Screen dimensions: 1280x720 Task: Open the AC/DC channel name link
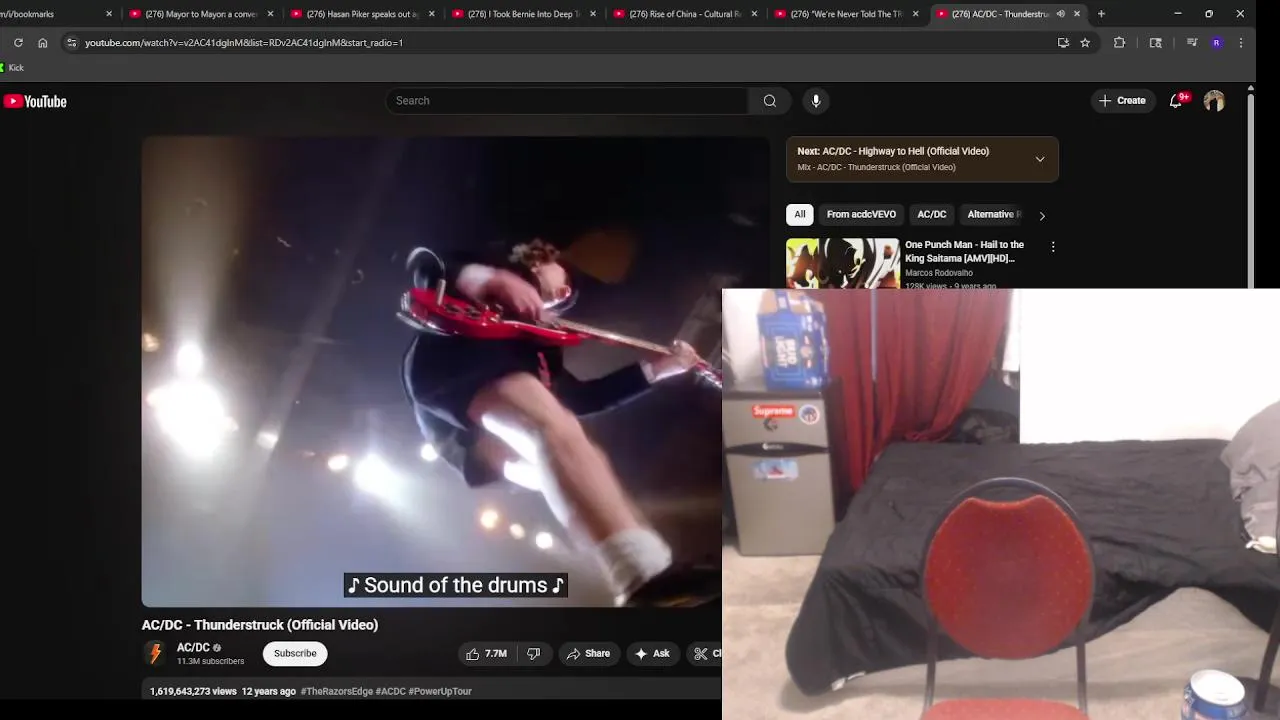pos(193,648)
